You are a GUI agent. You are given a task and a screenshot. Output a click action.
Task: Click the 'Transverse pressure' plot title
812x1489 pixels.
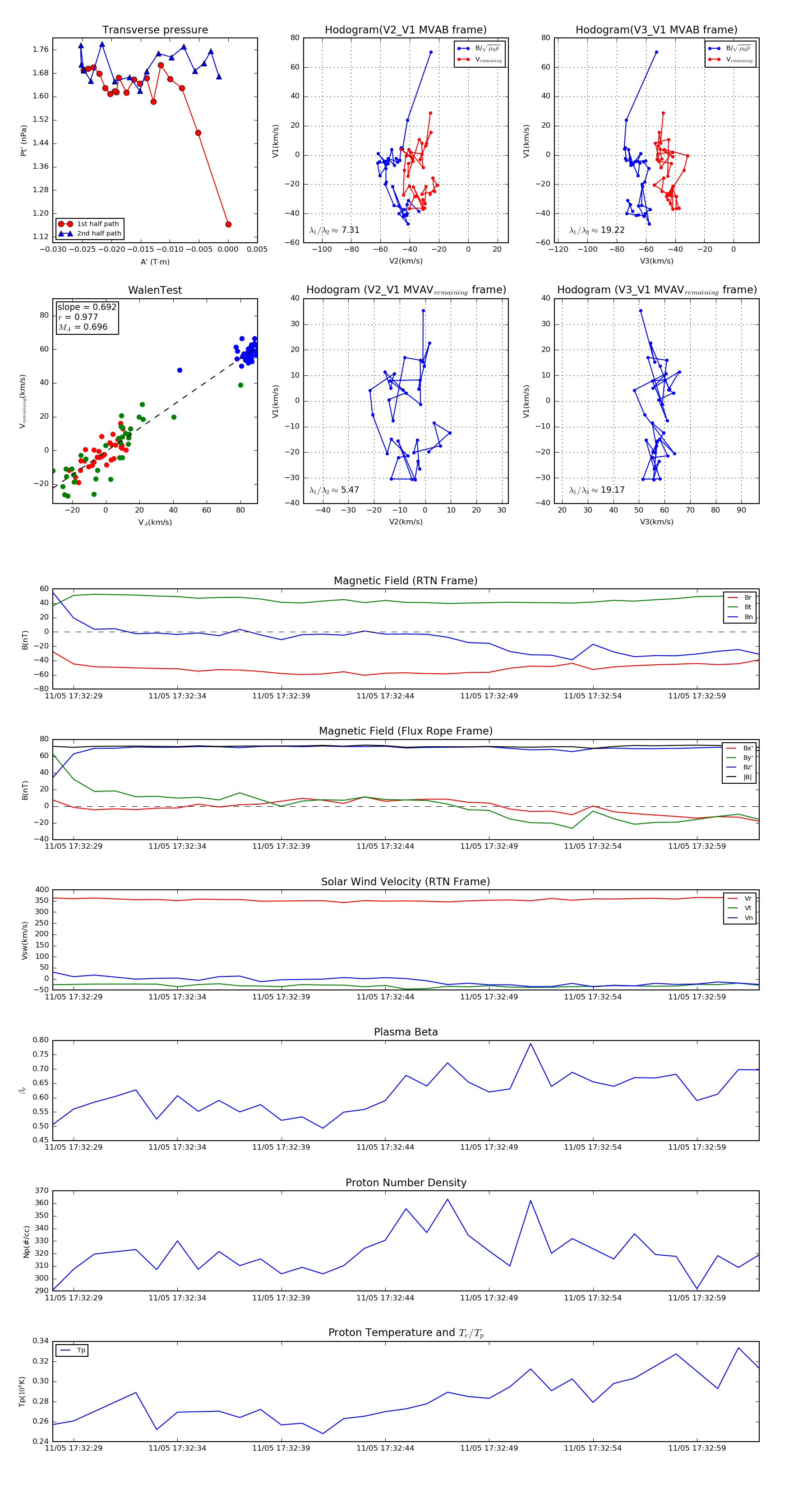coord(155,30)
